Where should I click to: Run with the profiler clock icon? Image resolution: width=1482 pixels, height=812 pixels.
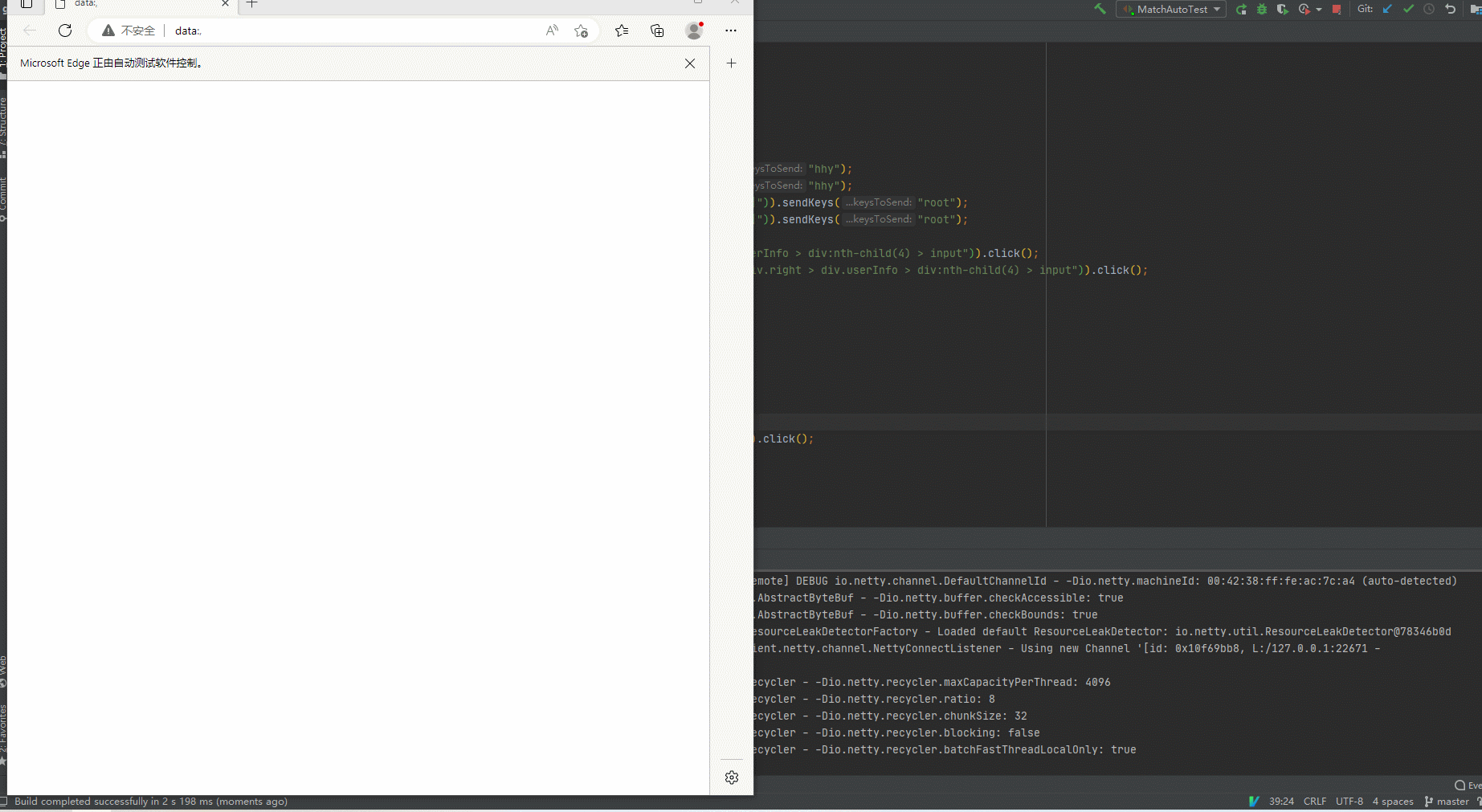1304,9
